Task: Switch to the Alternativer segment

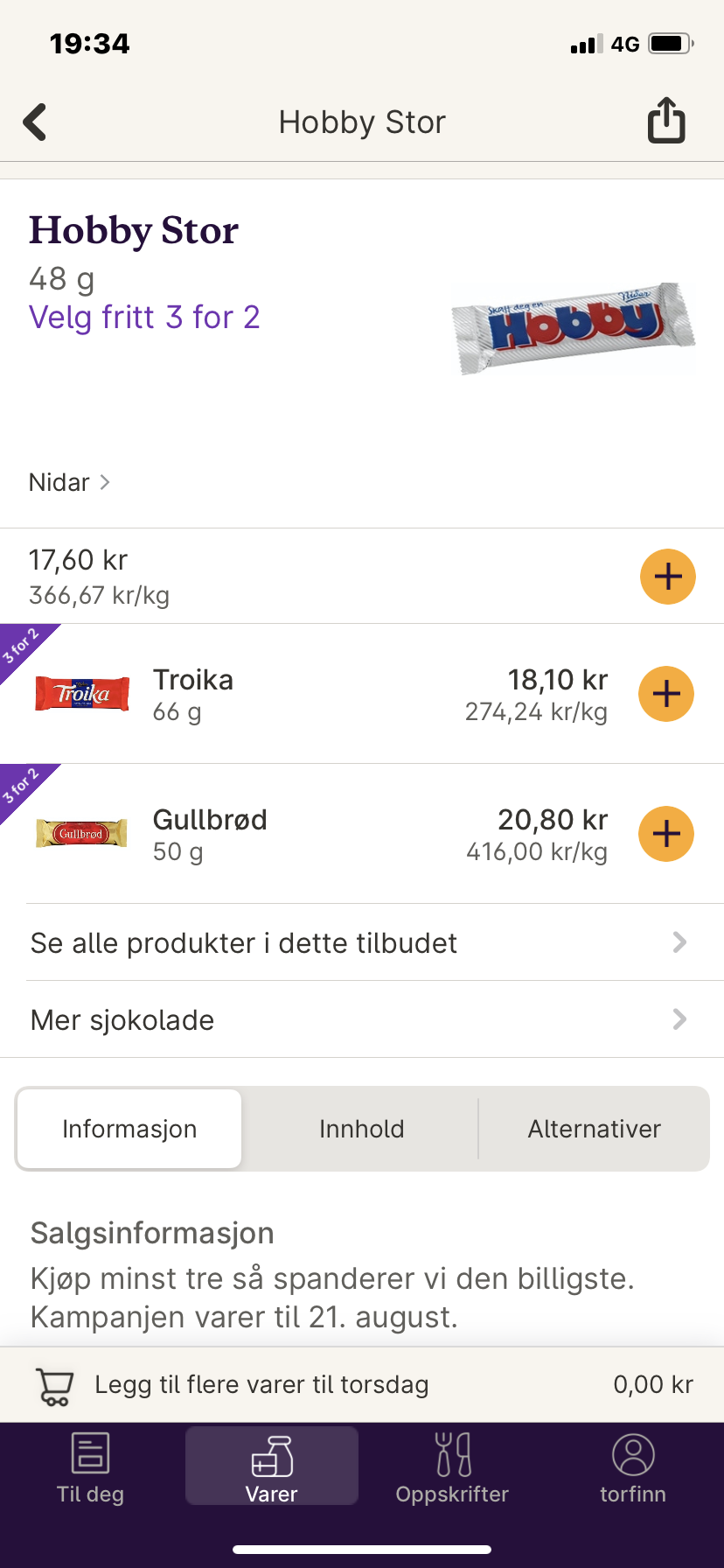Action: (x=594, y=1129)
